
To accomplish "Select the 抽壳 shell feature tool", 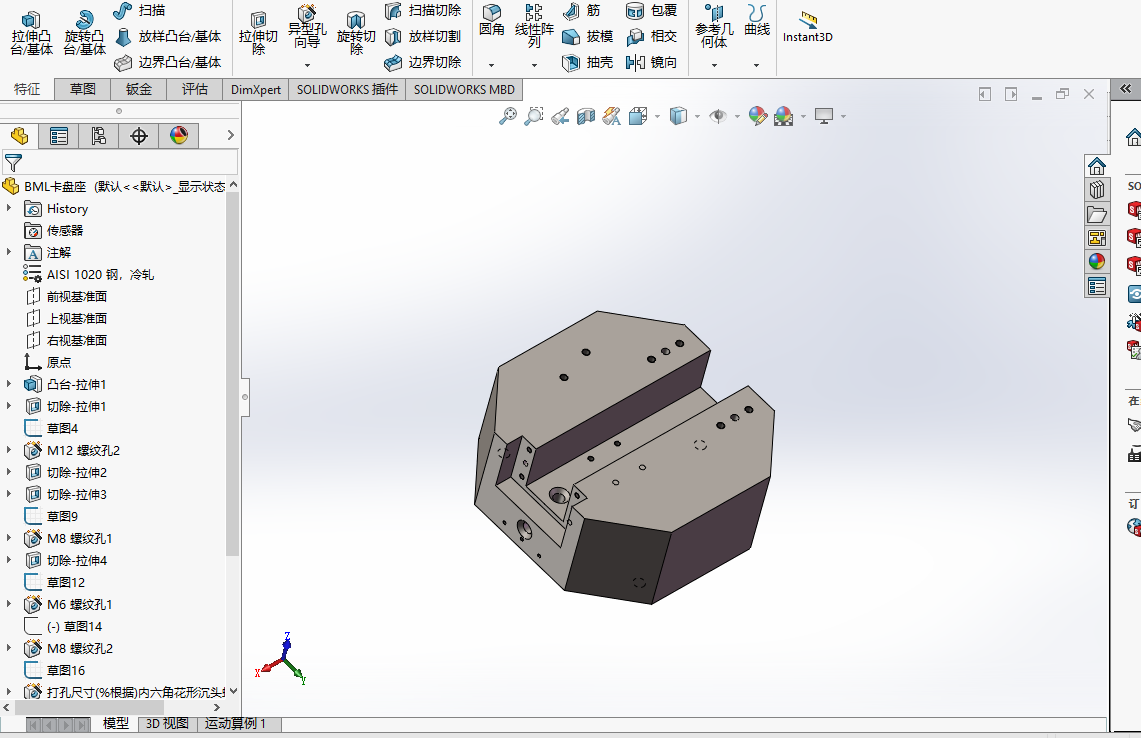I will click(588, 62).
